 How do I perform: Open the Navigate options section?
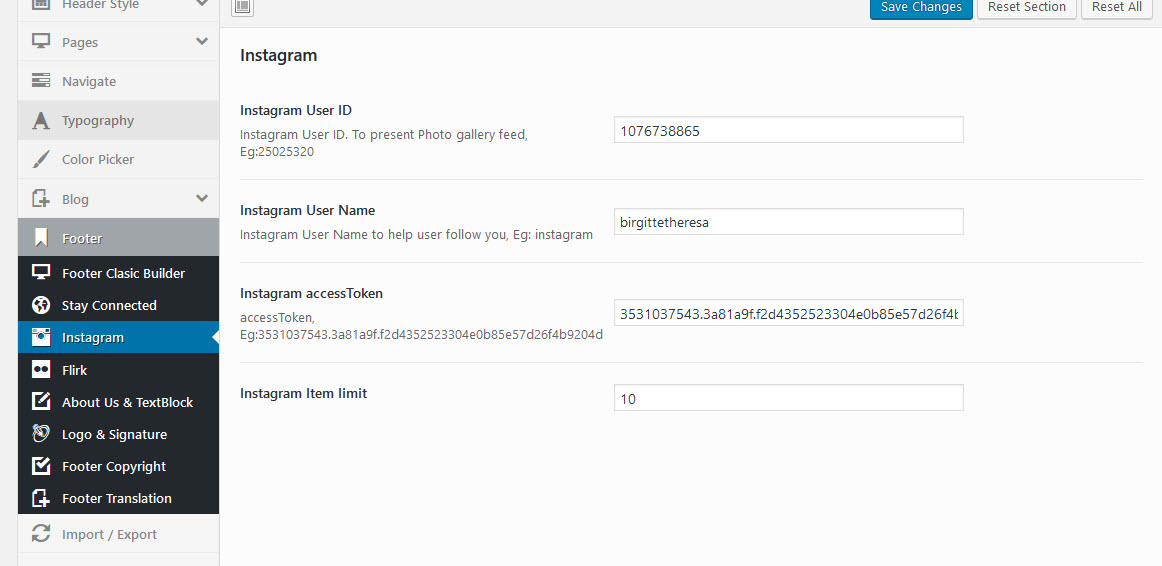(x=119, y=81)
